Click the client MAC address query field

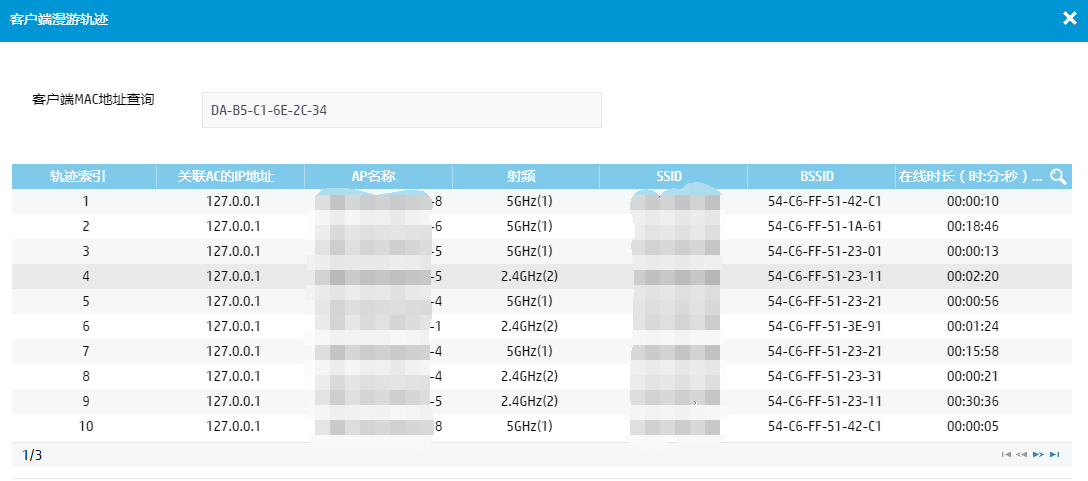coord(401,110)
